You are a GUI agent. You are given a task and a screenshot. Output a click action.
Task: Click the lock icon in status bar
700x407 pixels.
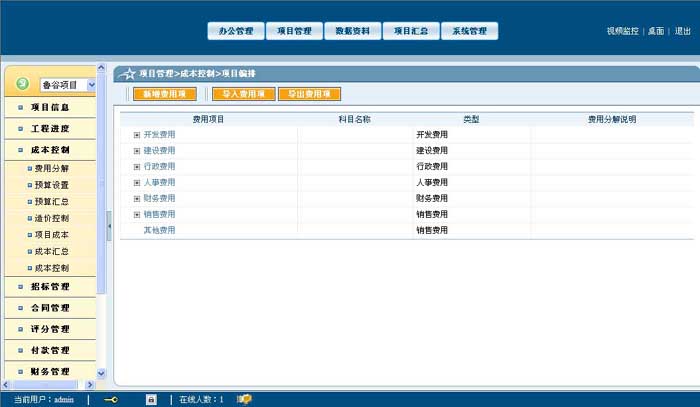pyautogui.click(x=151, y=399)
